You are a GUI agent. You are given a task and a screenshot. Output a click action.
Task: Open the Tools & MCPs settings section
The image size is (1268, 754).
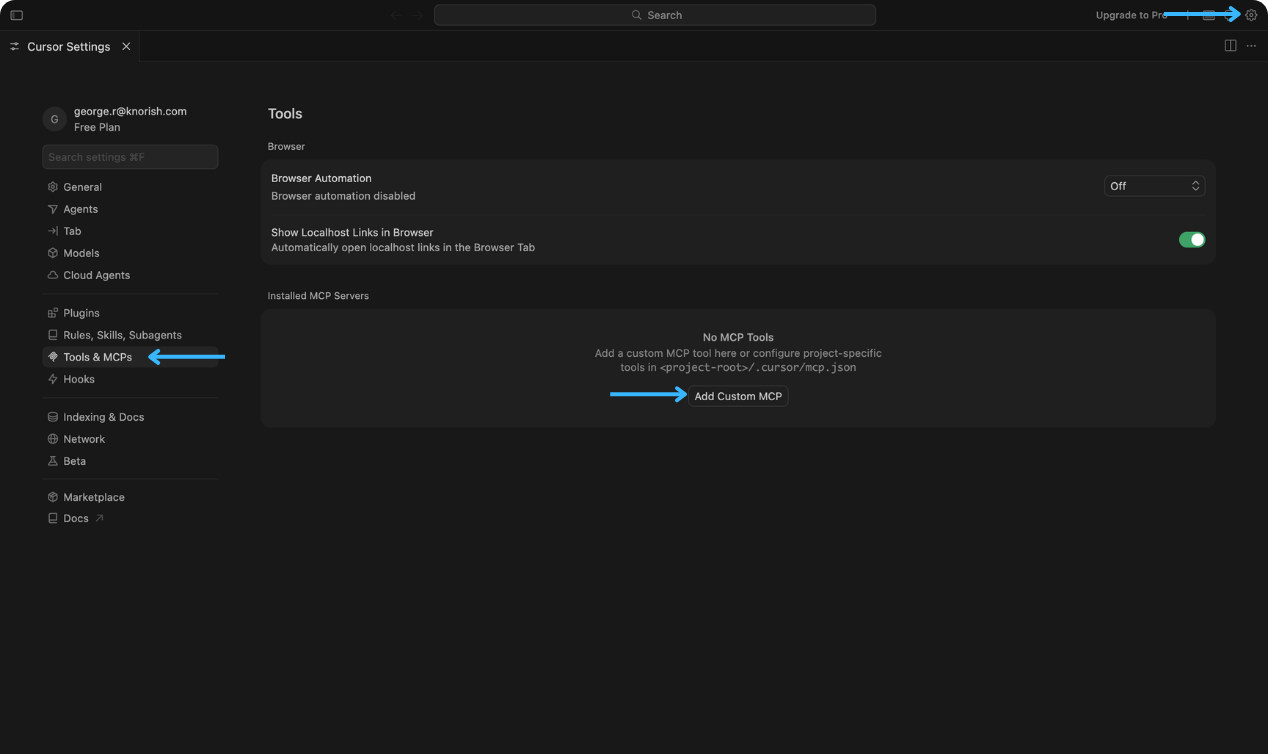coord(97,357)
